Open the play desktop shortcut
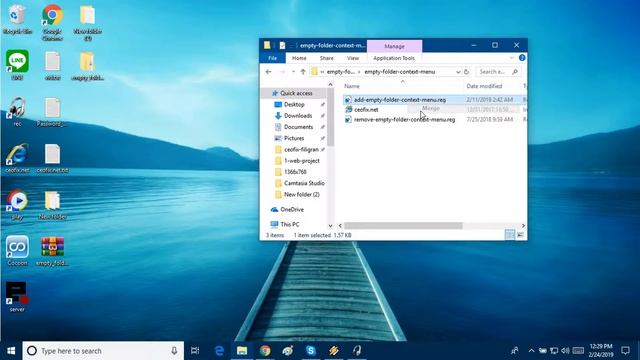This screenshot has height=360, width=640. (x=17, y=205)
